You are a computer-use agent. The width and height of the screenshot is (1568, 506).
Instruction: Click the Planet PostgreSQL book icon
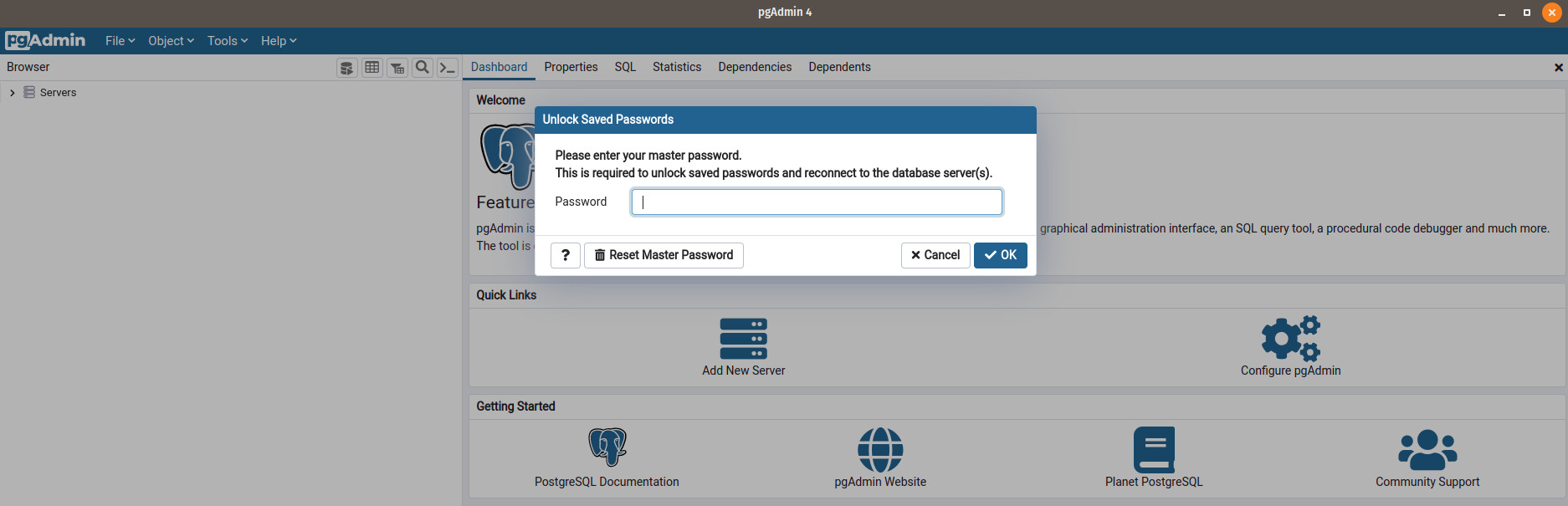(1154, 450)
